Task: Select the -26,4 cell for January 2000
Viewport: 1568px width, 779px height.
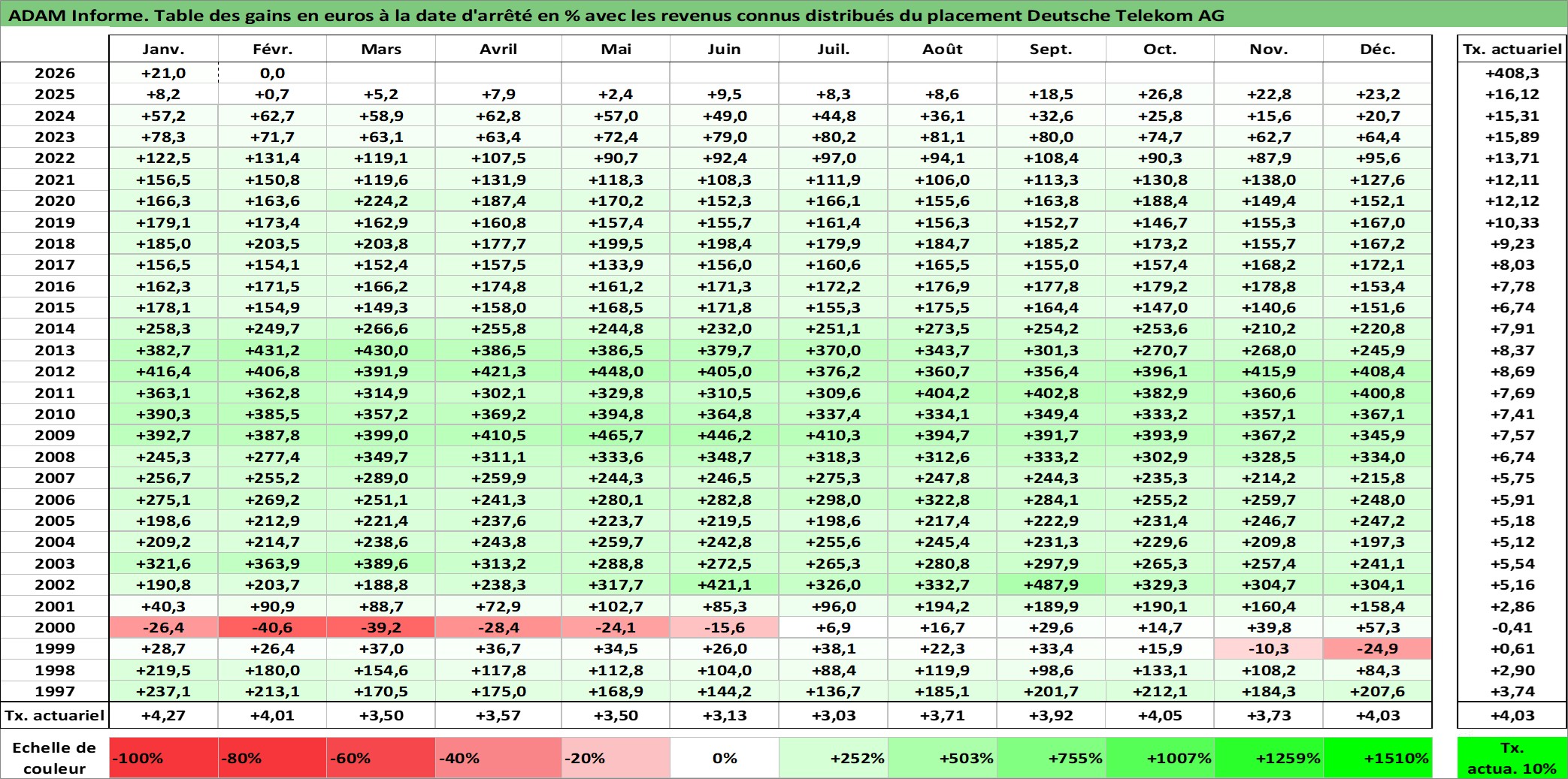Action: coord(163,627)
